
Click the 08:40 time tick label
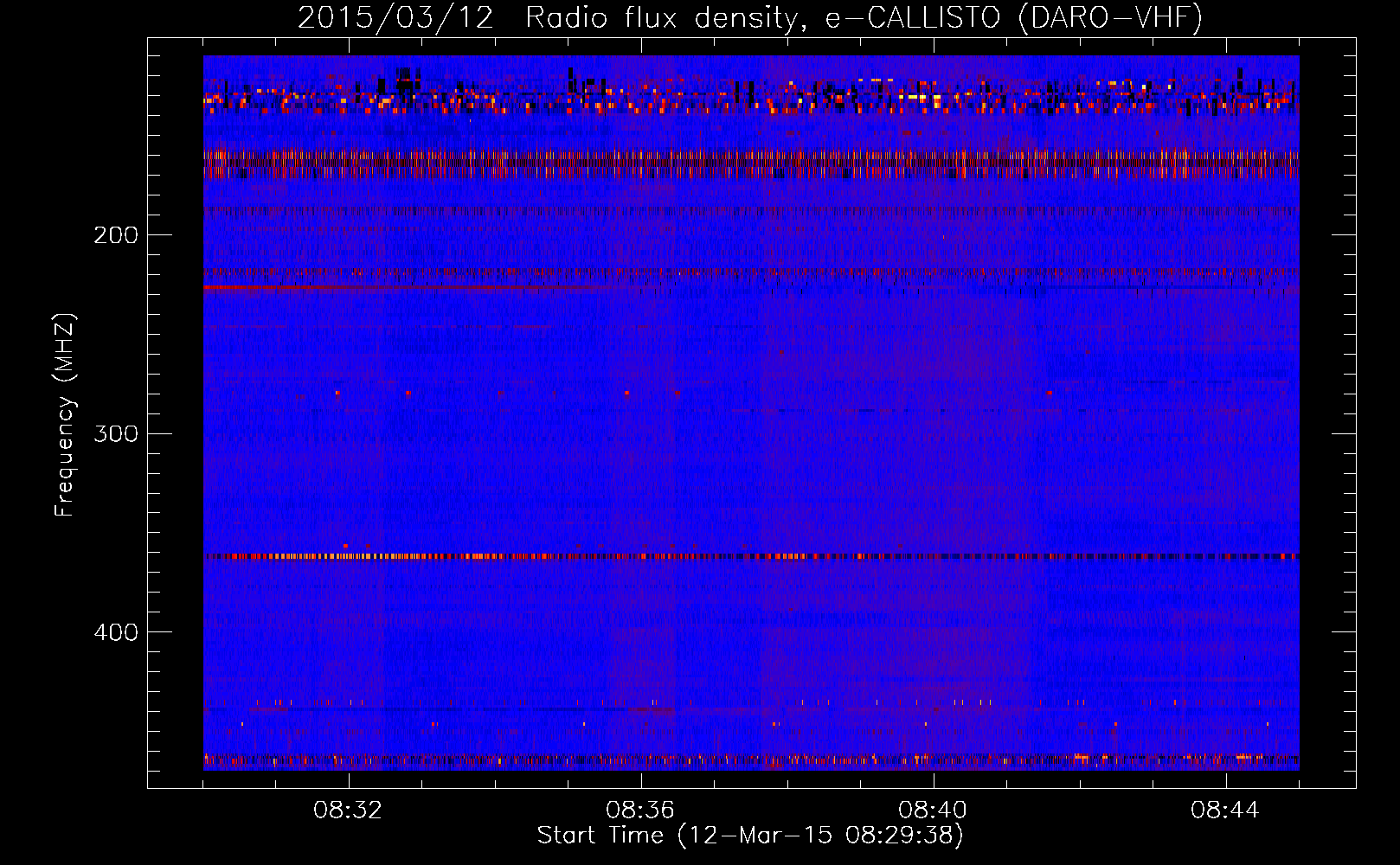(933, 811)
